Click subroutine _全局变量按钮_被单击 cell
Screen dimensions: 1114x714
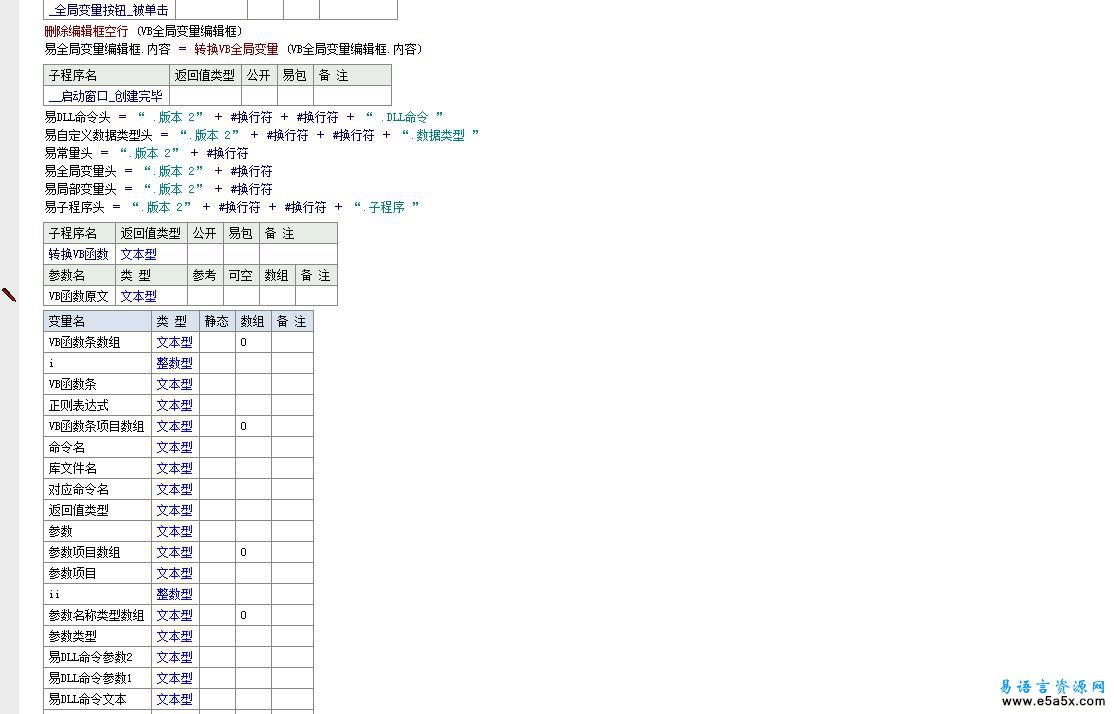tap(109, 10)
